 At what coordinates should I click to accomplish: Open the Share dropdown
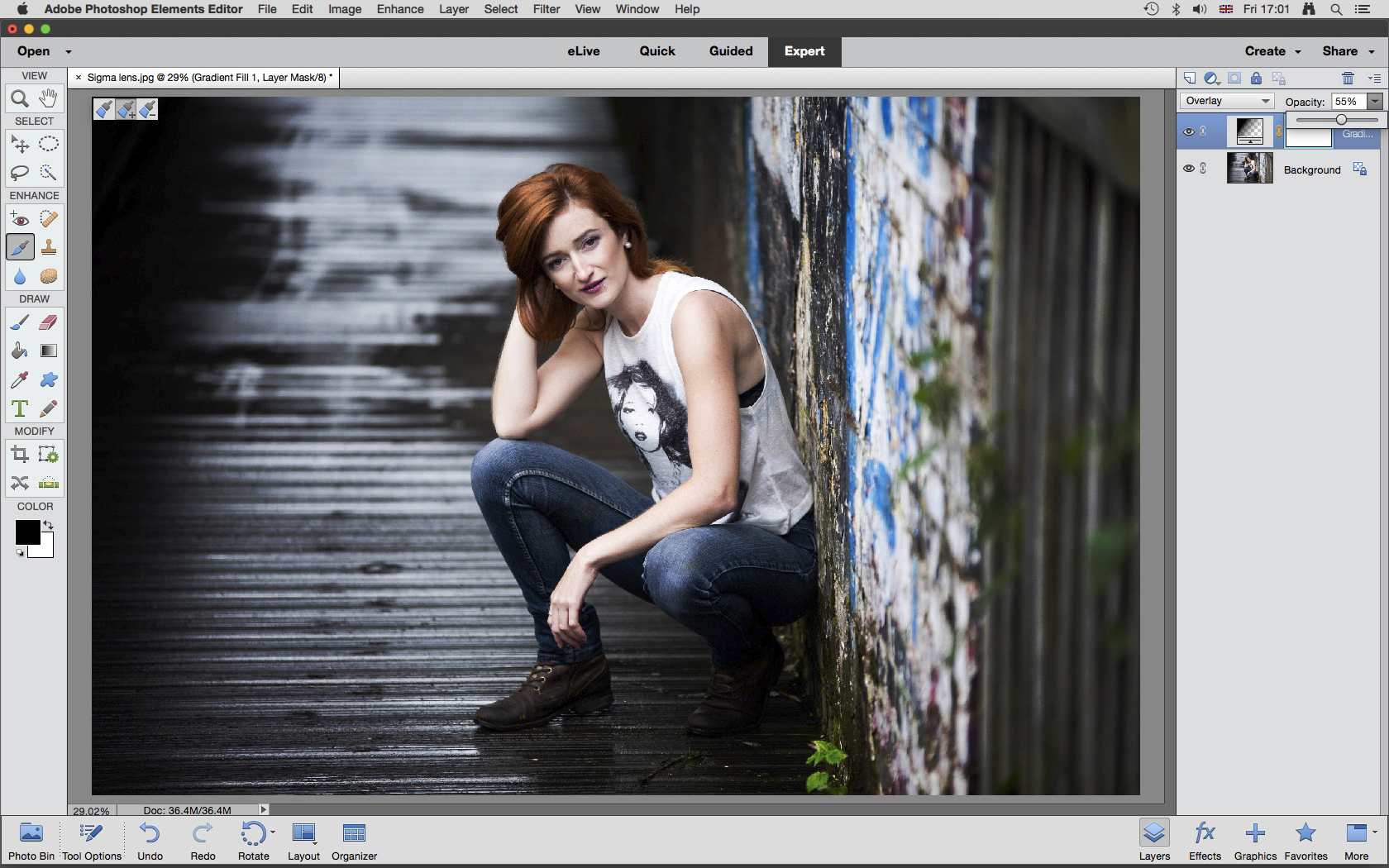[x=1348, y=51]
